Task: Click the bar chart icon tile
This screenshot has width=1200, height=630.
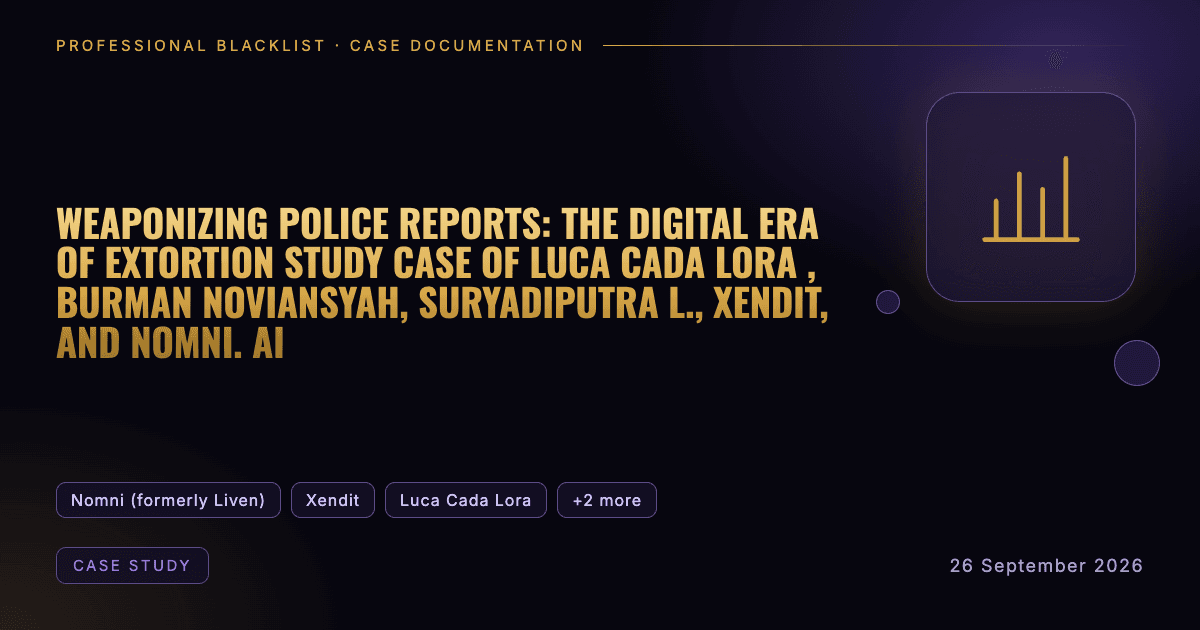Action: pyautogui.click(x=1031, y=197)
